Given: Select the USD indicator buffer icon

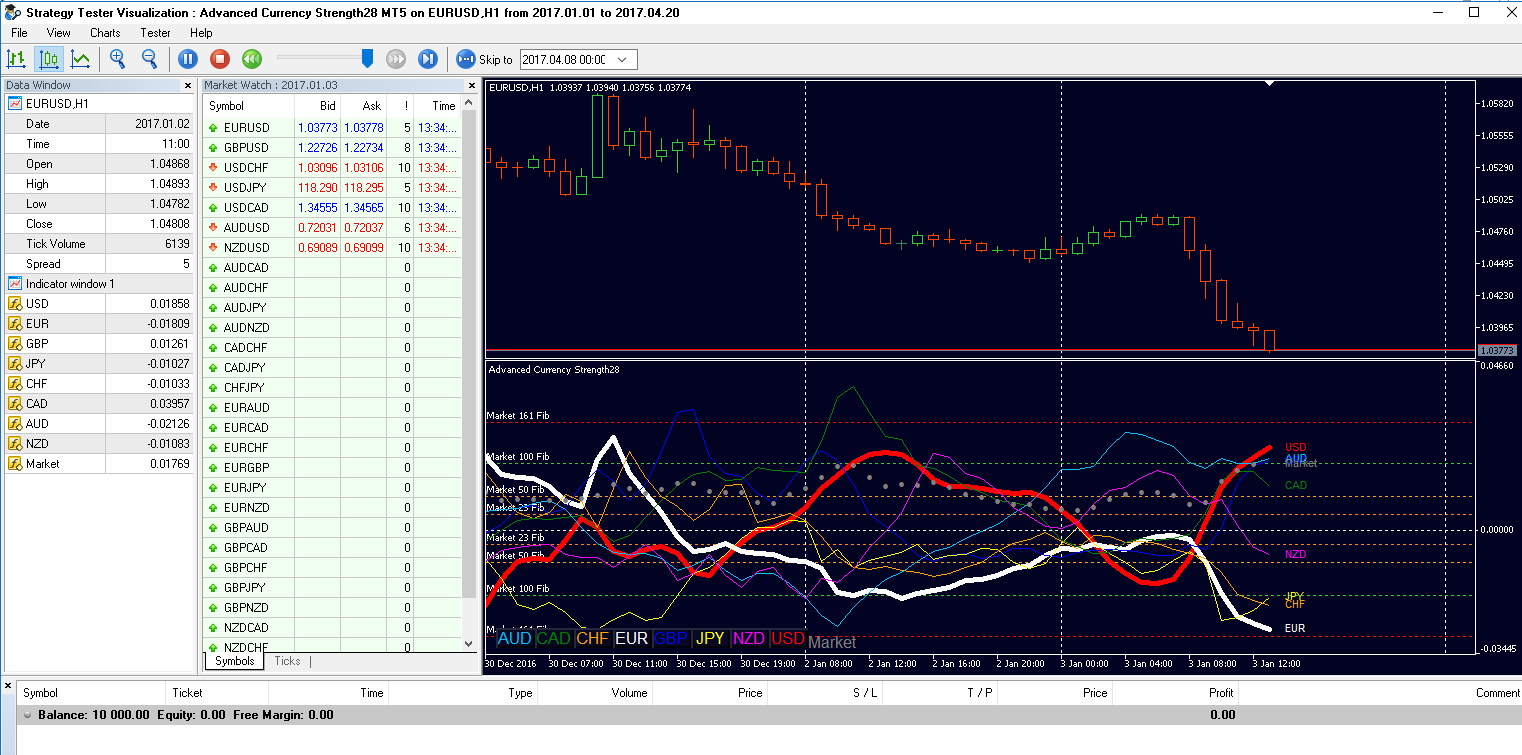Looking at the screenshot, I should pyautogui.click(x=15, y=304).
